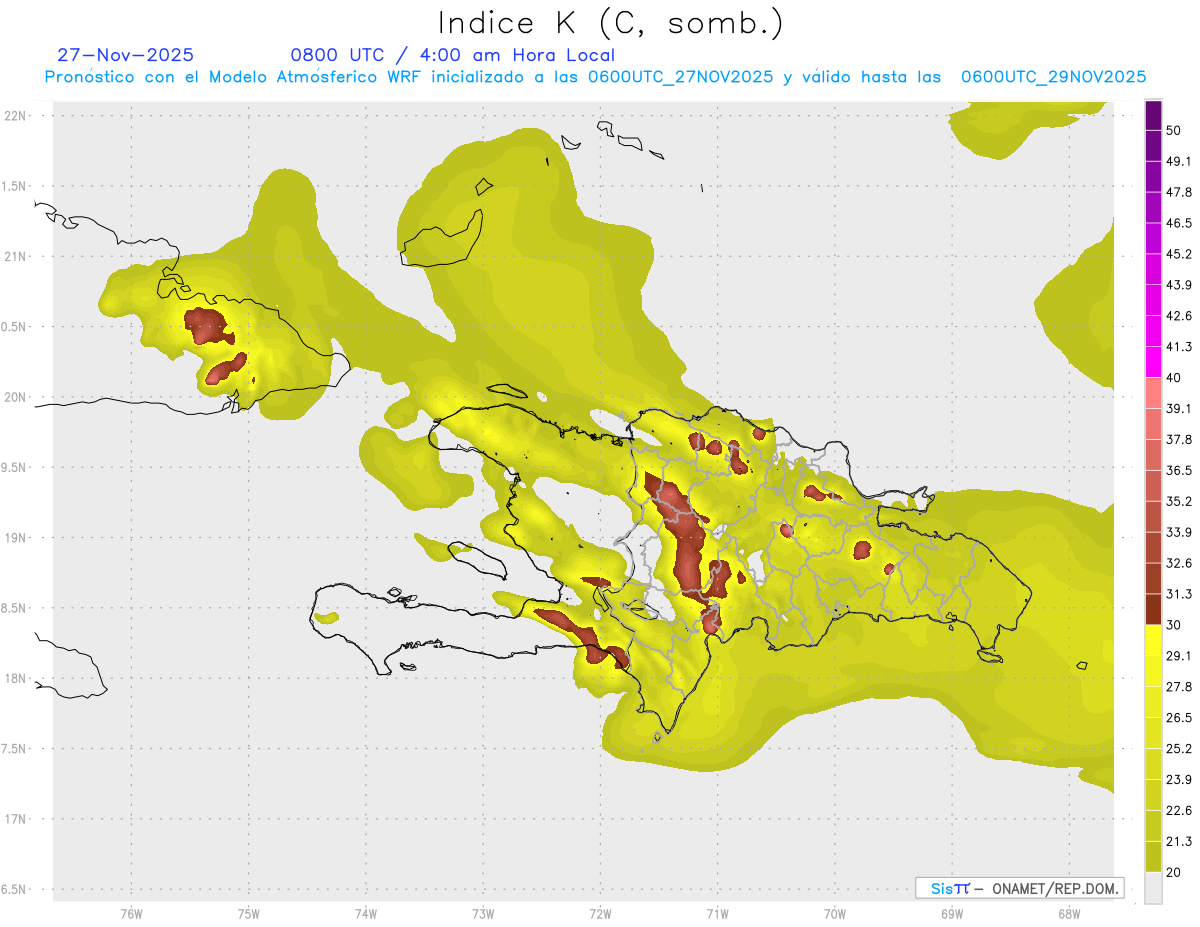The height and width of the screenshot is (927, 1200).
Task: Click the colorbar label '49.1'
Action: [x=1178, y=161]
